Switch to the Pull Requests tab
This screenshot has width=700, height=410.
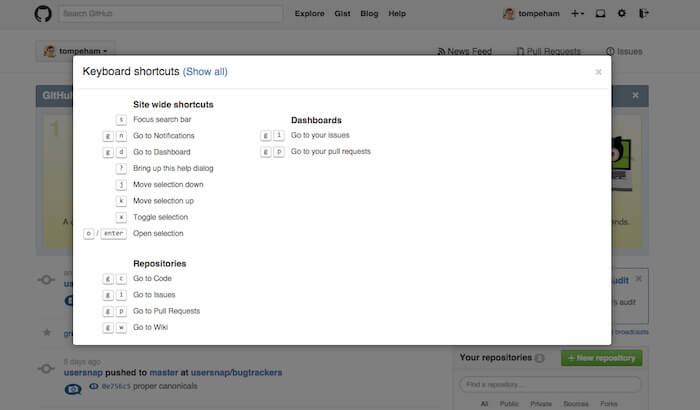coord(548,51)
